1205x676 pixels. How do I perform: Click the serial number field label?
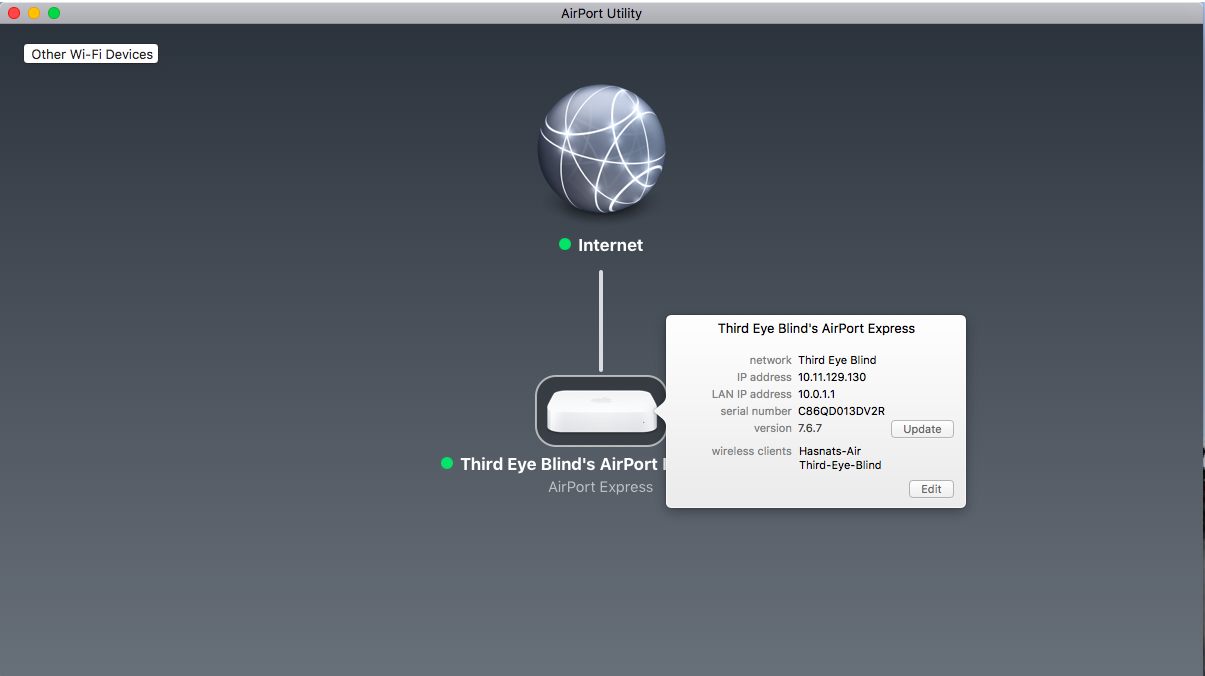(756, 411)
